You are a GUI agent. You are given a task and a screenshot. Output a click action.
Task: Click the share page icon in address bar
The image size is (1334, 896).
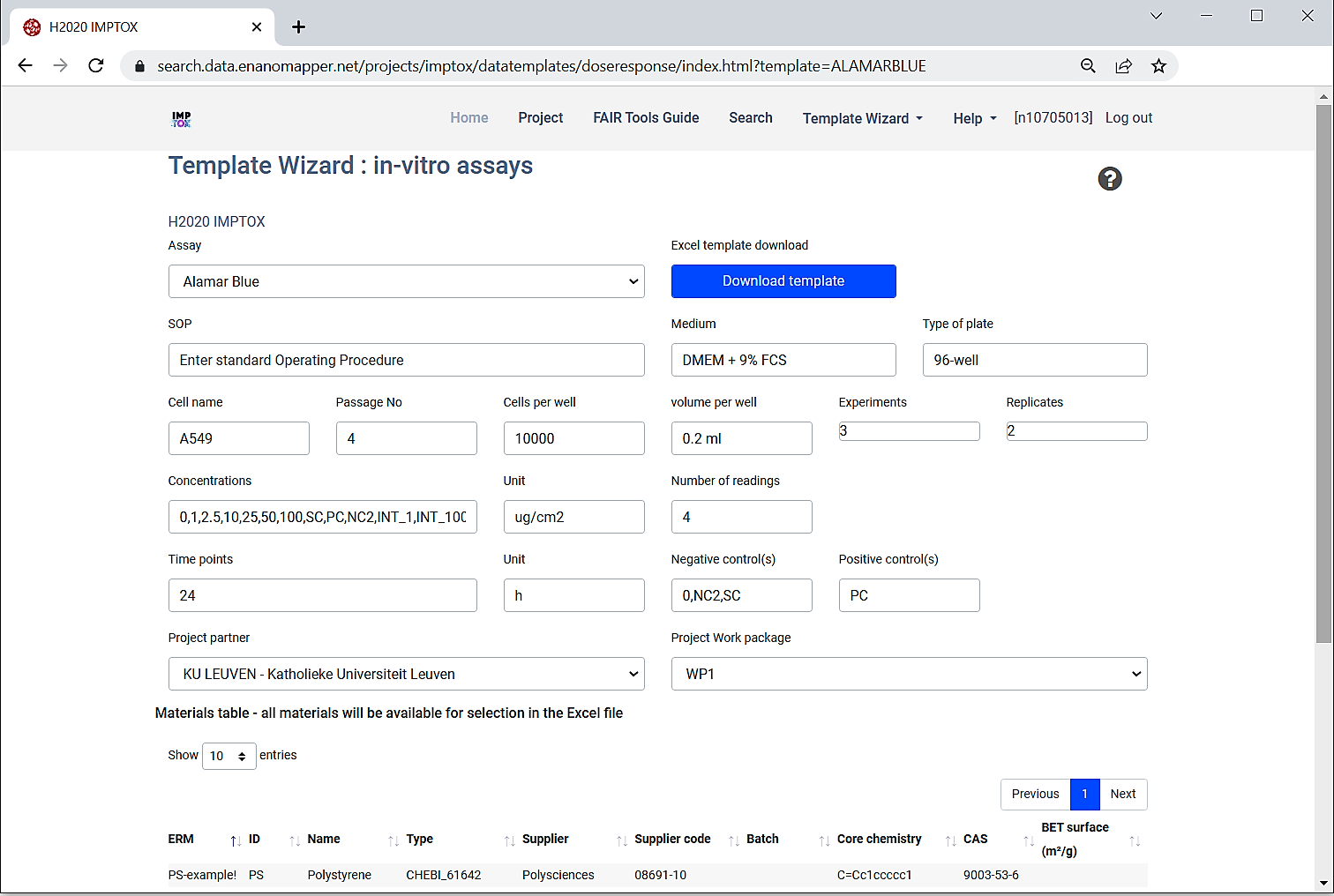click(x=1123, y=66)
